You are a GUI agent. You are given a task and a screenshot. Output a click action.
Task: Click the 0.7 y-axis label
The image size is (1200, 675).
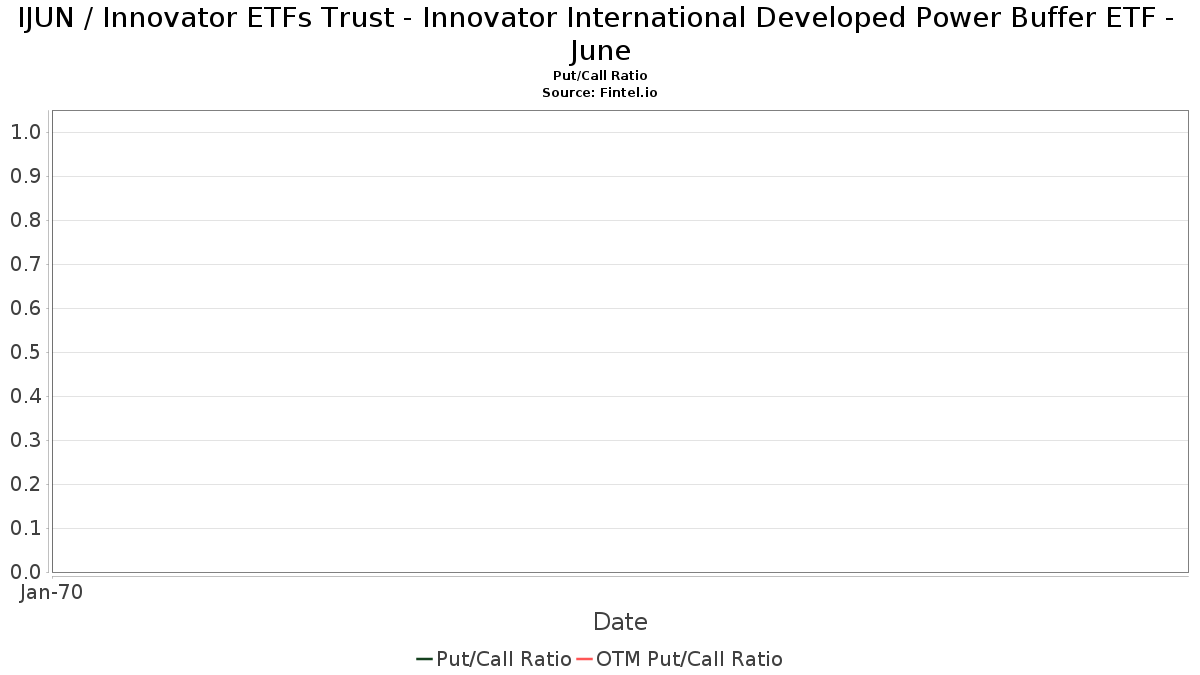click(25, 264)
